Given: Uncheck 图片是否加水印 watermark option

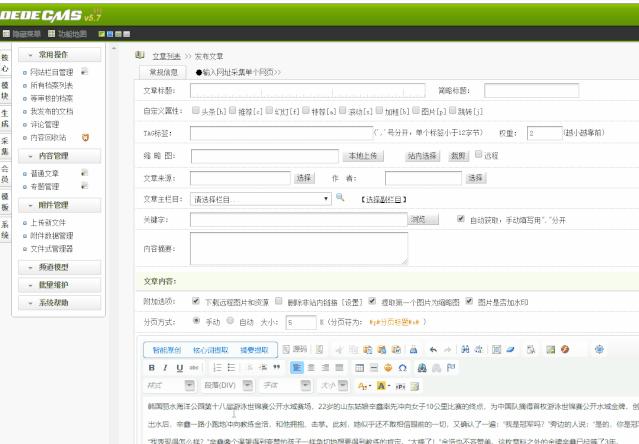Looking at the screenshot, I should pyautogui.click(x=469, y=301).
